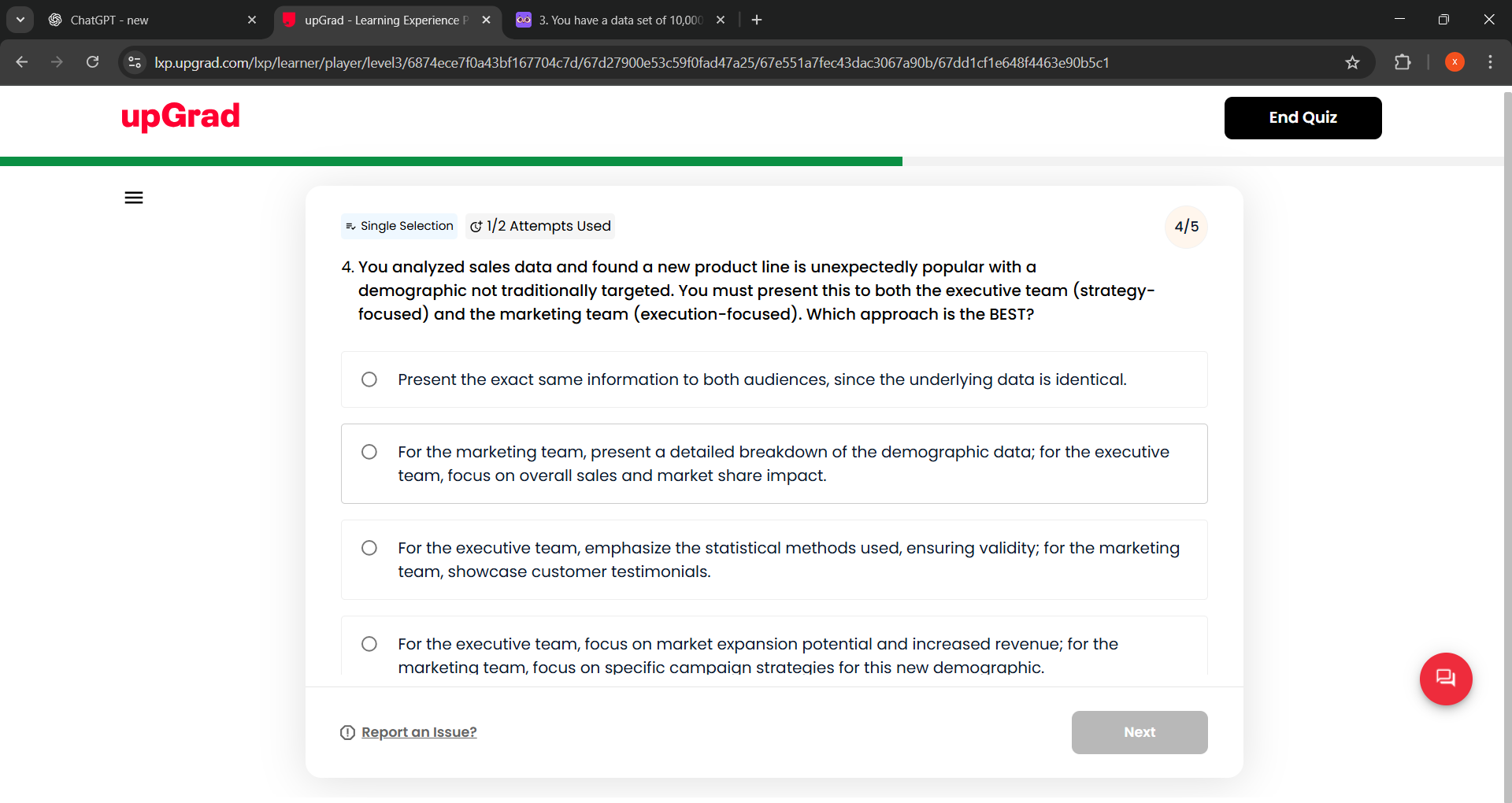Screen dimensions: 1512x803
Task: Bookmark this page with the star icon
Action: click(1352, 62)
